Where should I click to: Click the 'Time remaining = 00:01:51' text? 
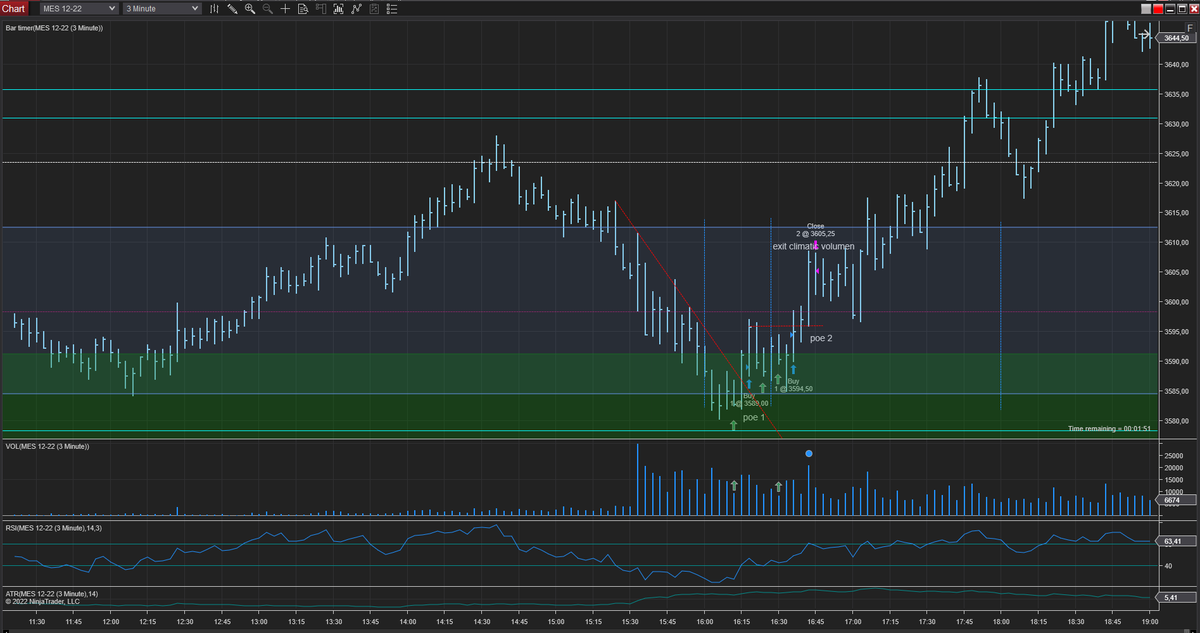point(1109,428)
